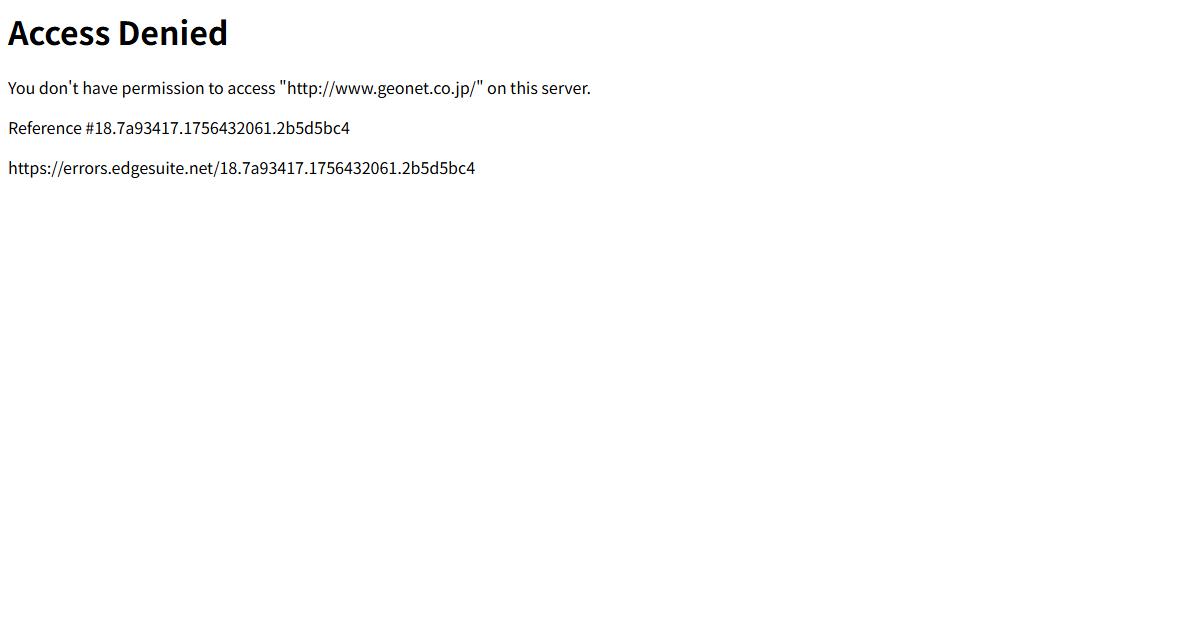This screenshot has height=624, width=1184.
Task: Click the words "on this server."
Action: tap(538, 88)
